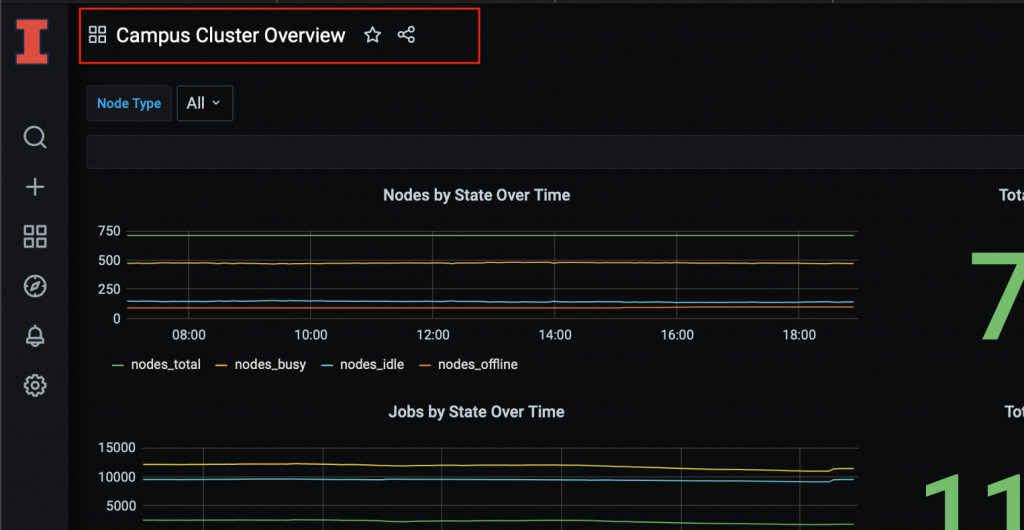Click the Illinois block I logo

pyautogui.click(x=32, y=42)
